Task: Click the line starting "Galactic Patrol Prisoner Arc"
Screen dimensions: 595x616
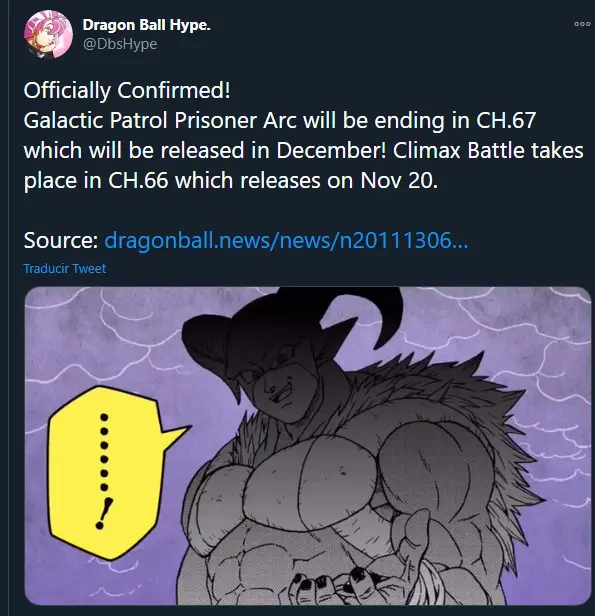Action: point(280,120)
